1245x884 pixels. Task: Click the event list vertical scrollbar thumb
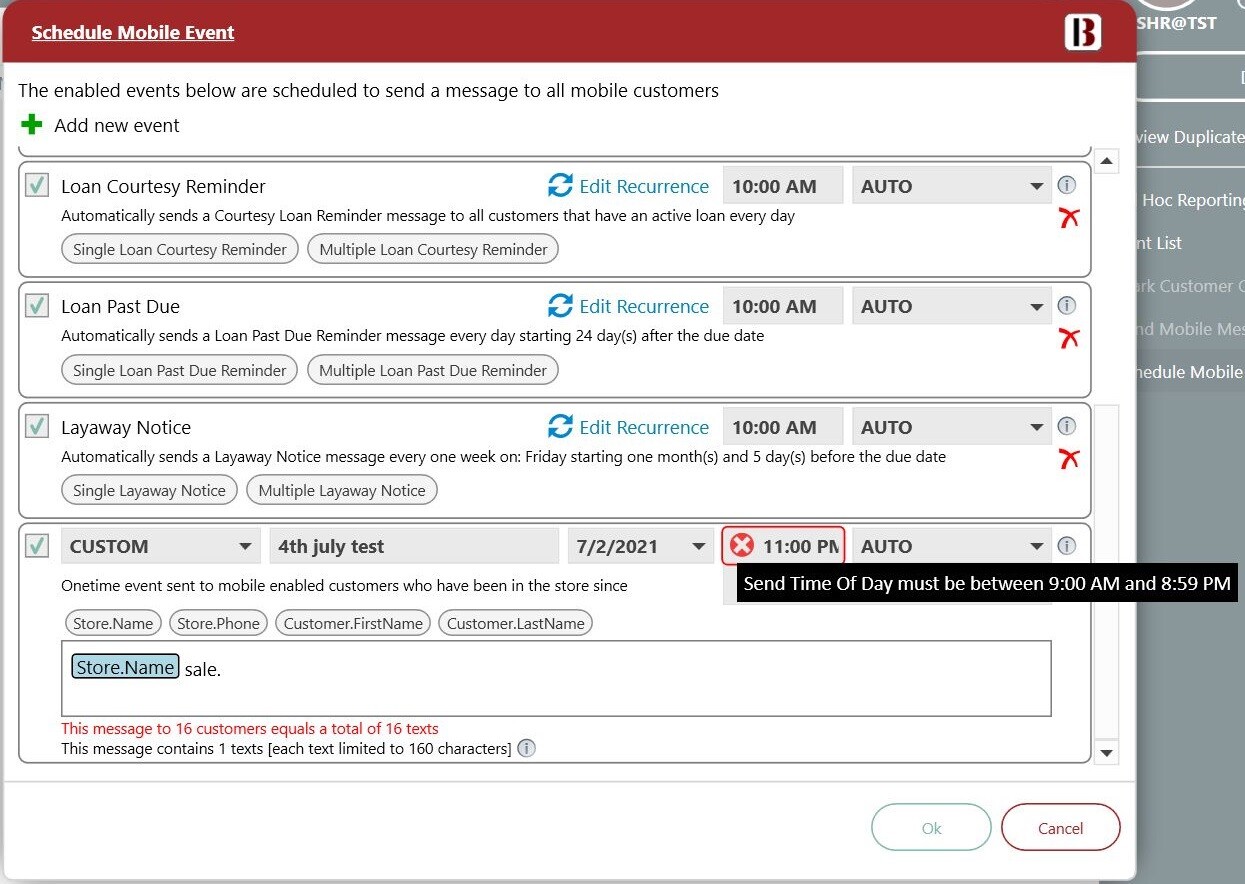[1107, 572]
